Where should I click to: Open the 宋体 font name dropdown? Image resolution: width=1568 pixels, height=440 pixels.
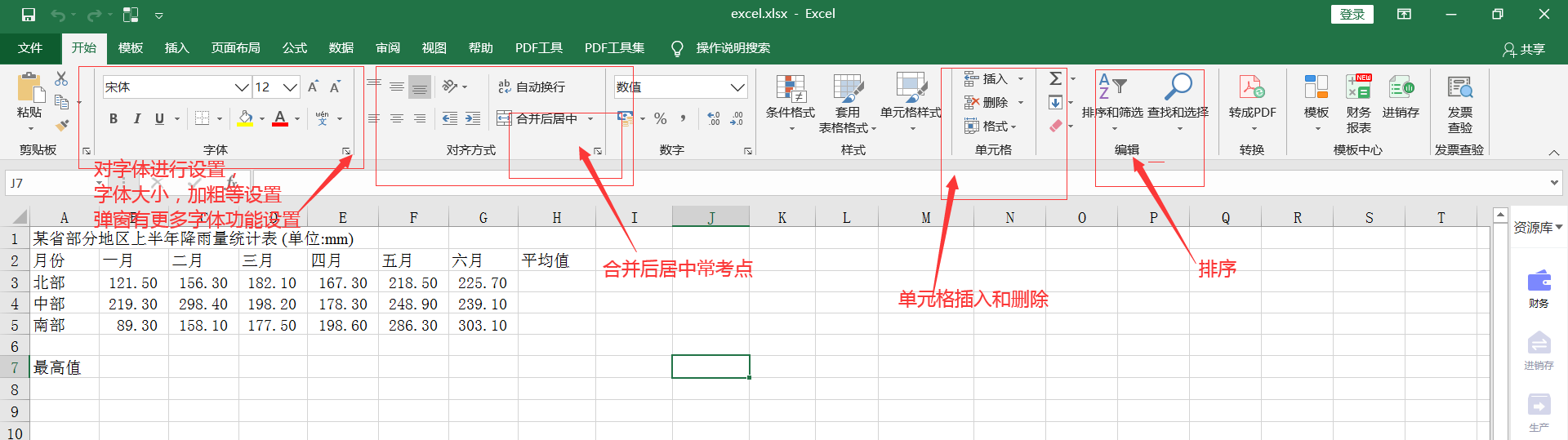(x=242, y=87)
